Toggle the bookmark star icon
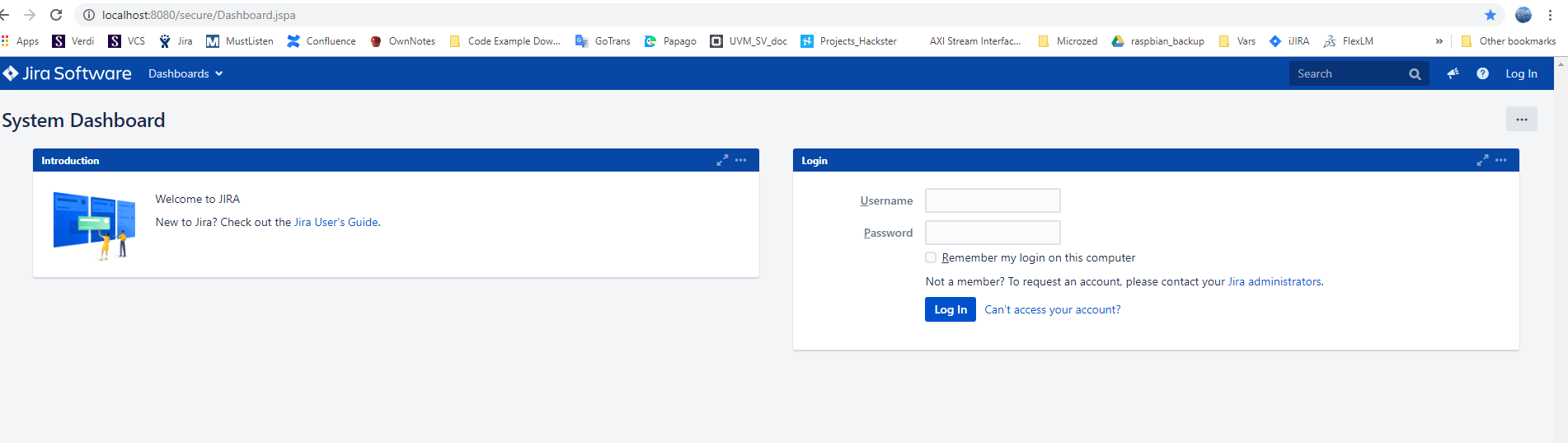 pyautogui.click(x=1491, y=15)
